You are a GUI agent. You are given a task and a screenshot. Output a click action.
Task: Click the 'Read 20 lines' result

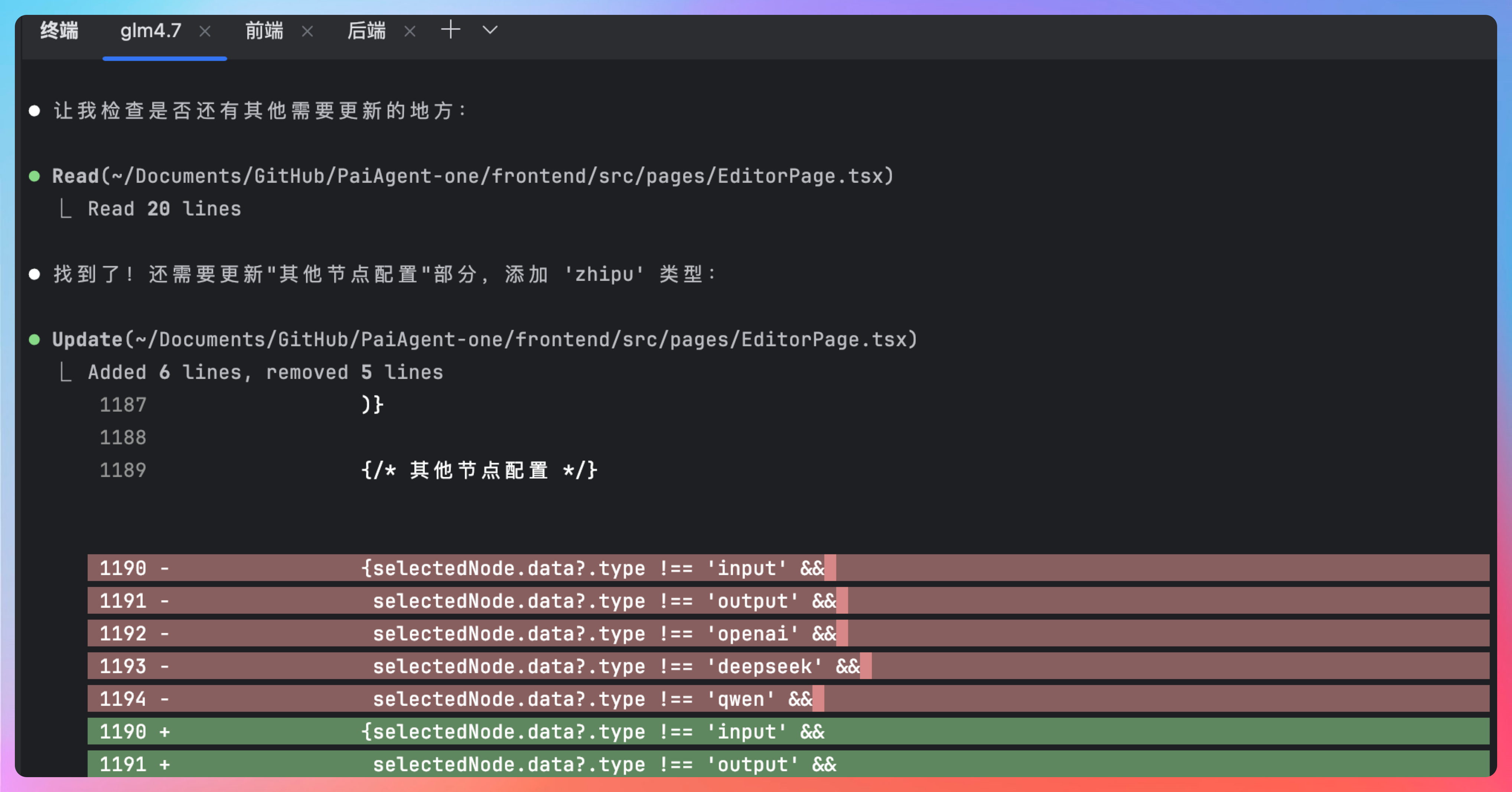tap(164, 209)
